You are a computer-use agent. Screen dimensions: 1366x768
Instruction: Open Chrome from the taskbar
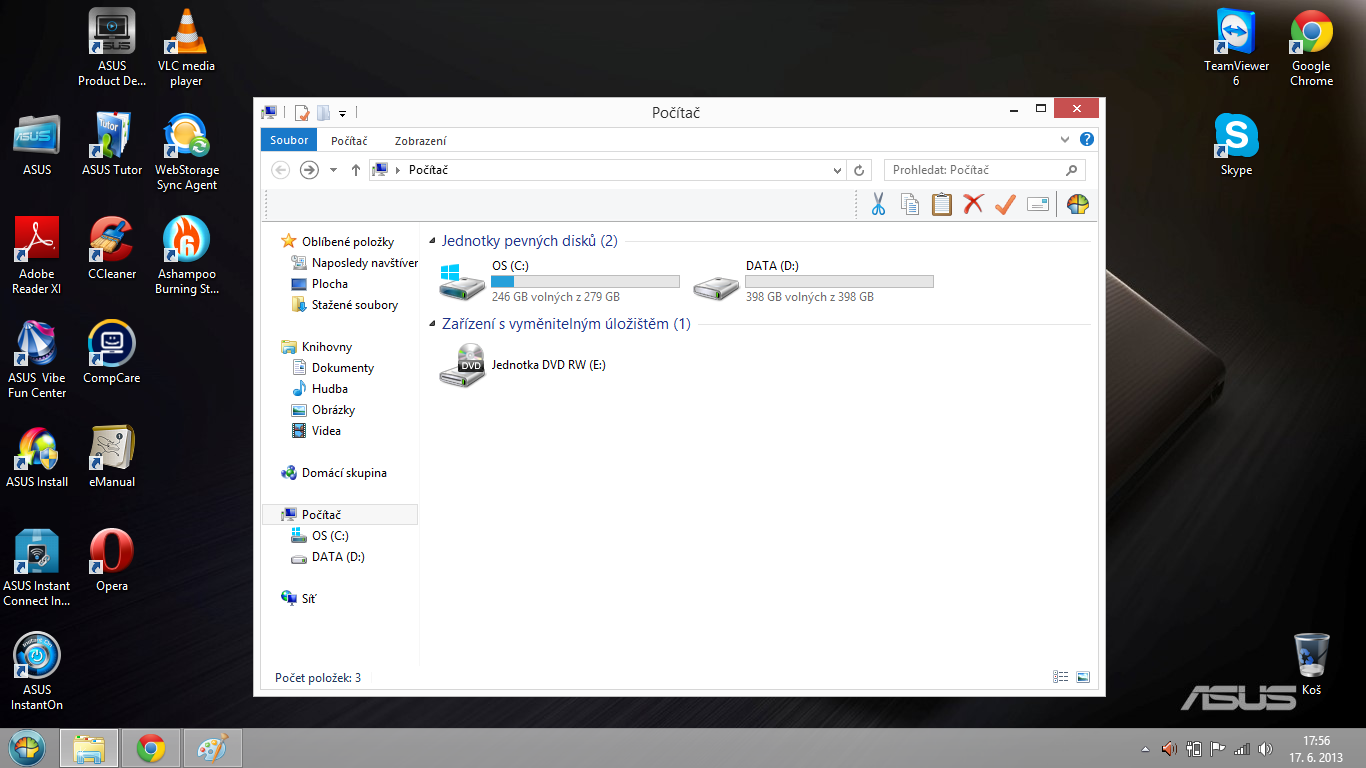click(x=151, y=748)
